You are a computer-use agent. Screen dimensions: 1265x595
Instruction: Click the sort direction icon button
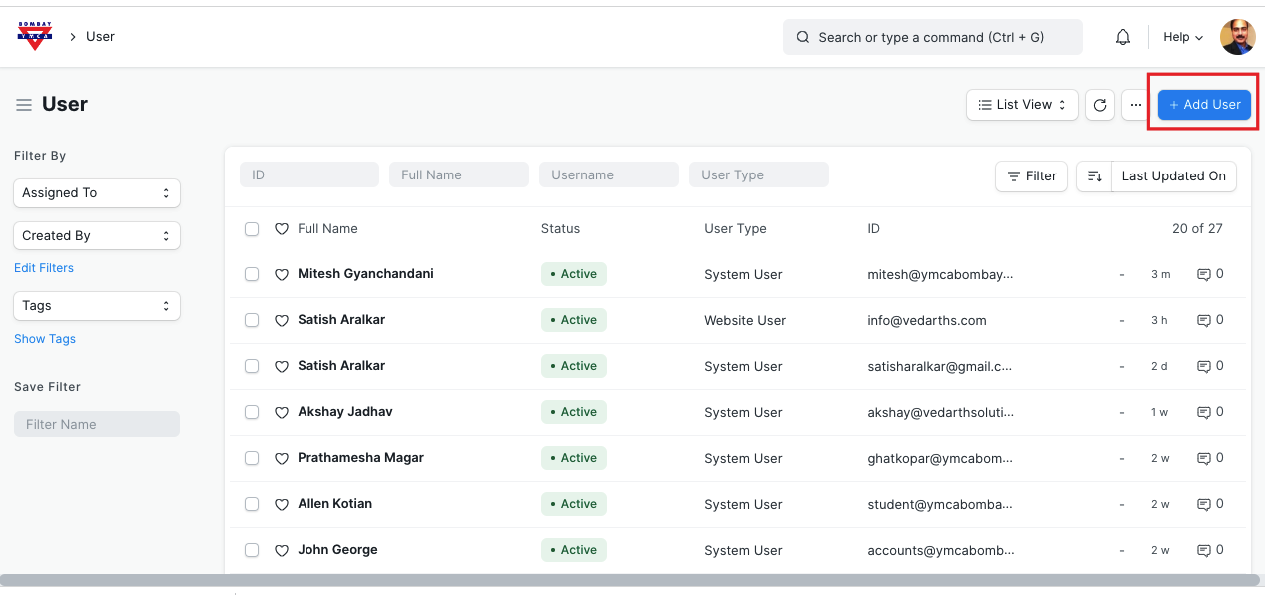click(1094, 176)
